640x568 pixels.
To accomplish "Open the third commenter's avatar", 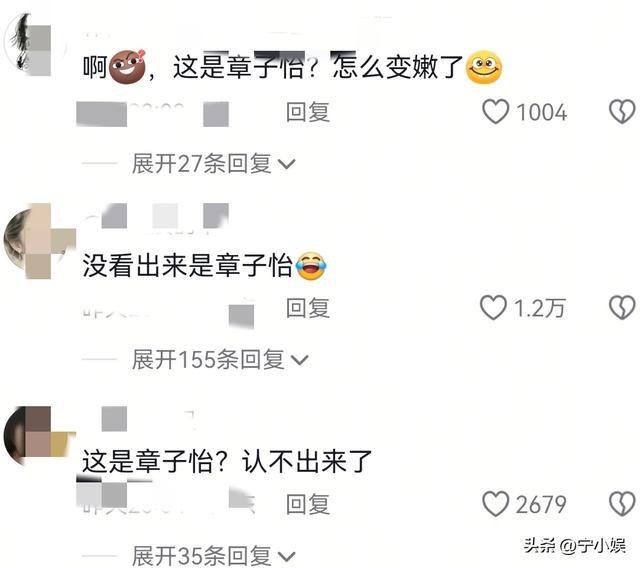I will coord(37,436).
